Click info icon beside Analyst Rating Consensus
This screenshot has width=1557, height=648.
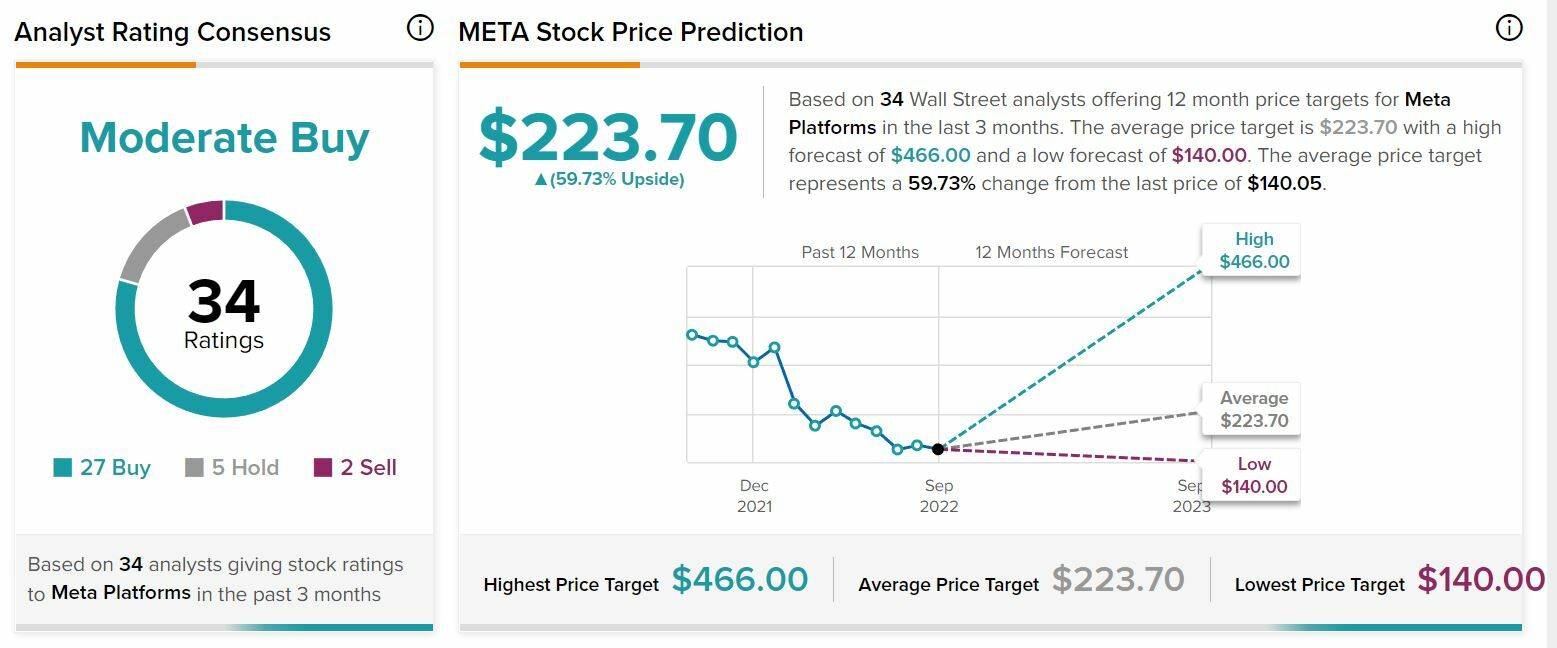(421, 28)
